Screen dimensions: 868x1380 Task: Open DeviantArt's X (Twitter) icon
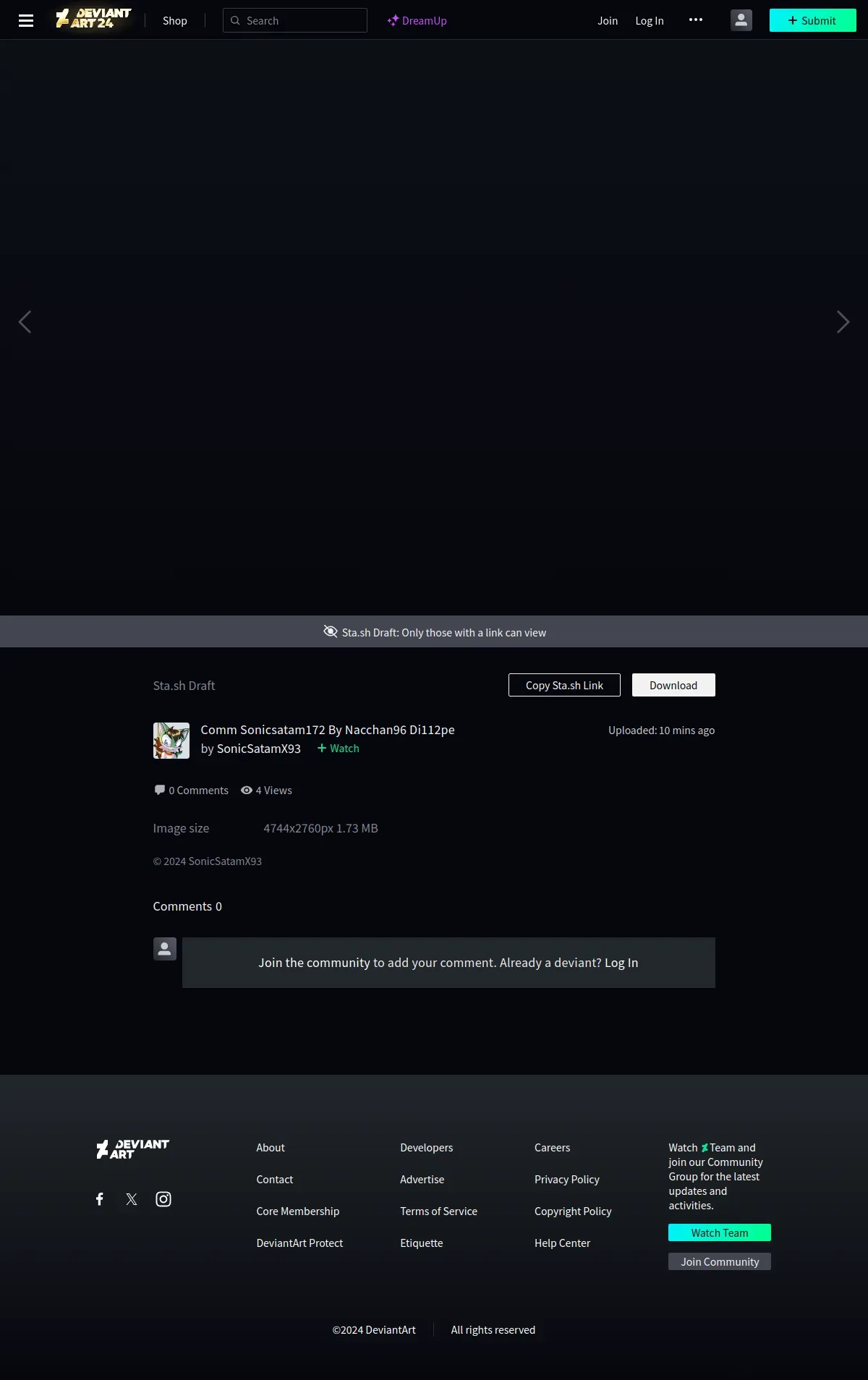[132, 1199]
